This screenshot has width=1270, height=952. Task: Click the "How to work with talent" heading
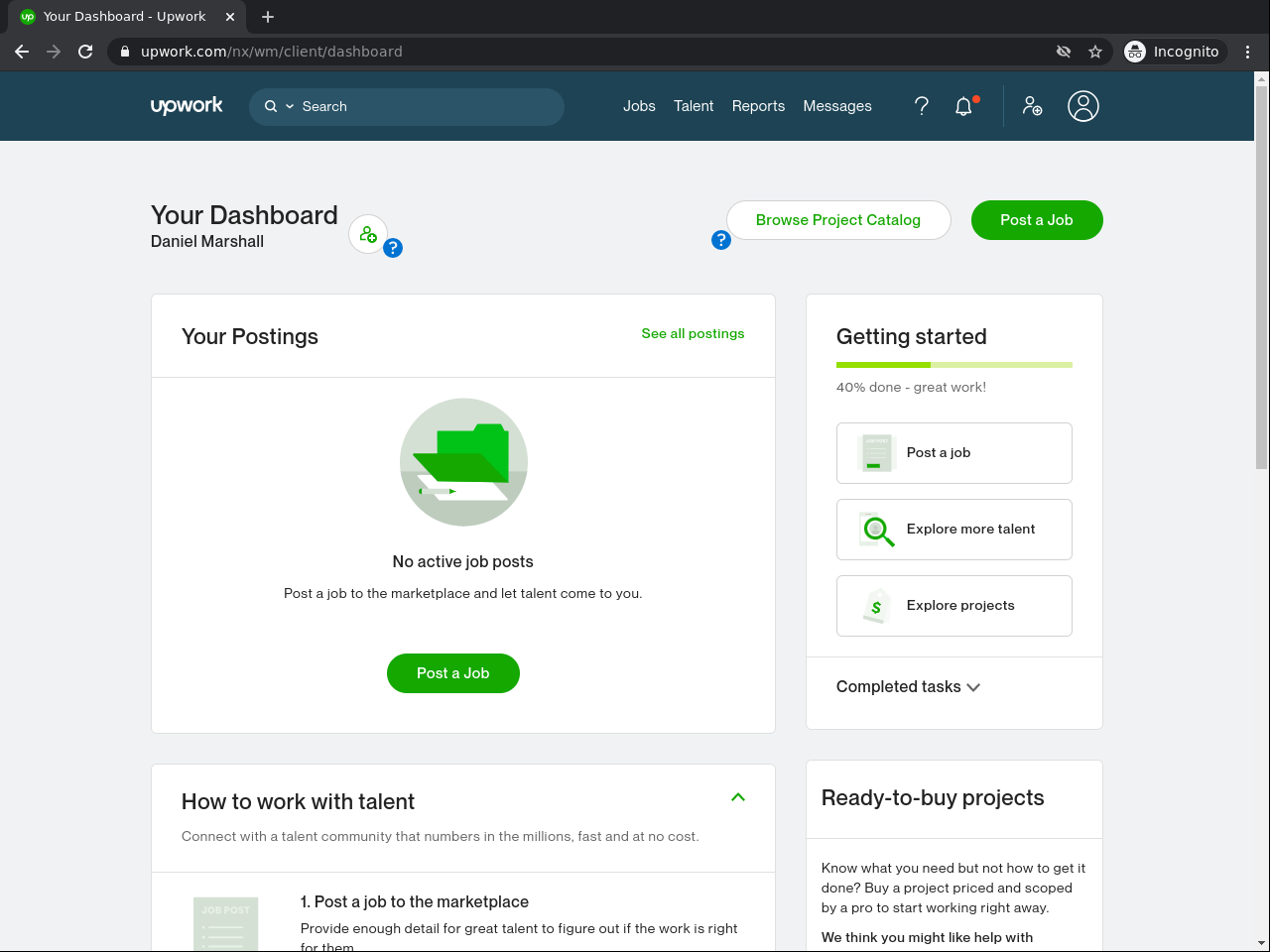298,802
